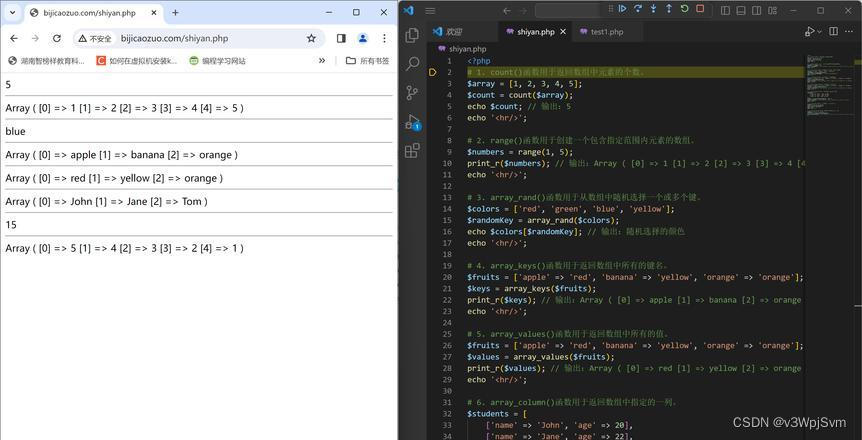Go forward in VS Code navigation history
862x440 pixels.
coord(523,10)
